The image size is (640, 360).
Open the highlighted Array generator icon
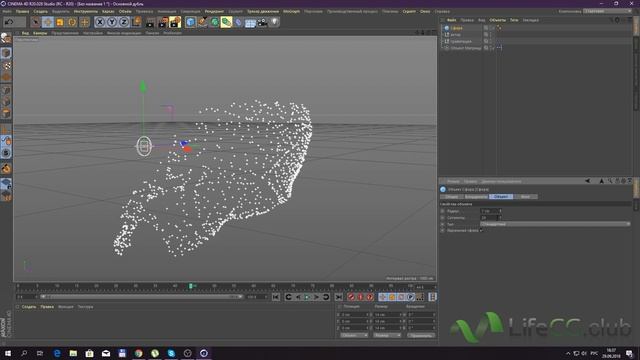click(x=227, y=22)
